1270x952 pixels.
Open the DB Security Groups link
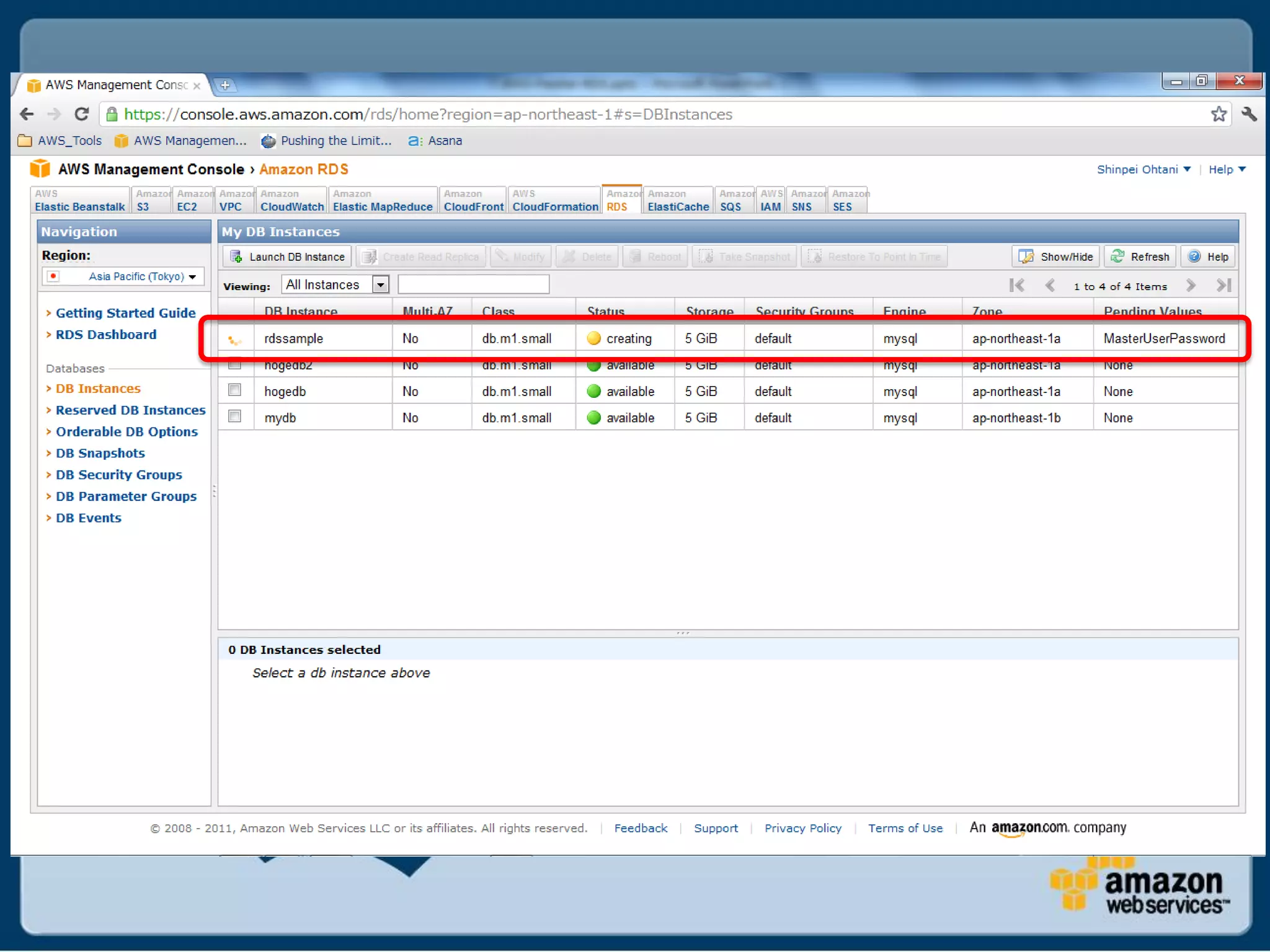pyautogui.click(x=118, y=475)
